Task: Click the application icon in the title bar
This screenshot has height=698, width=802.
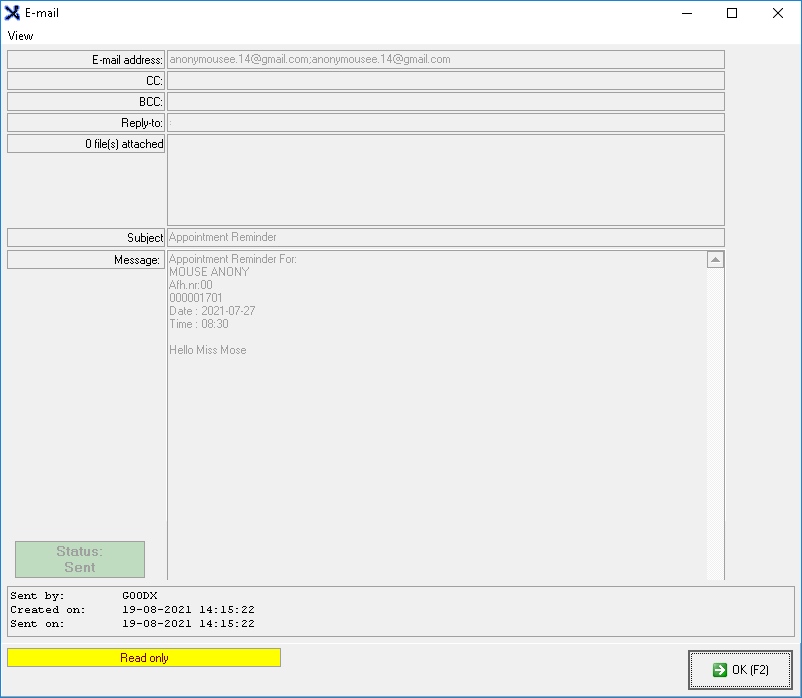Action: point(13,13)
